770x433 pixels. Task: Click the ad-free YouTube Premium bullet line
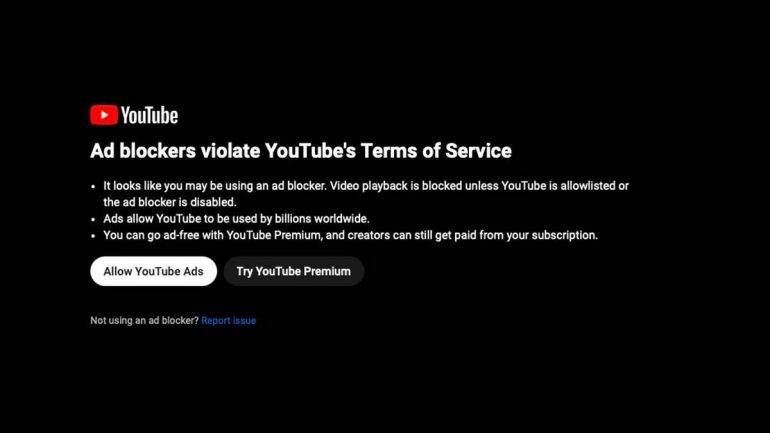point(351,236)
